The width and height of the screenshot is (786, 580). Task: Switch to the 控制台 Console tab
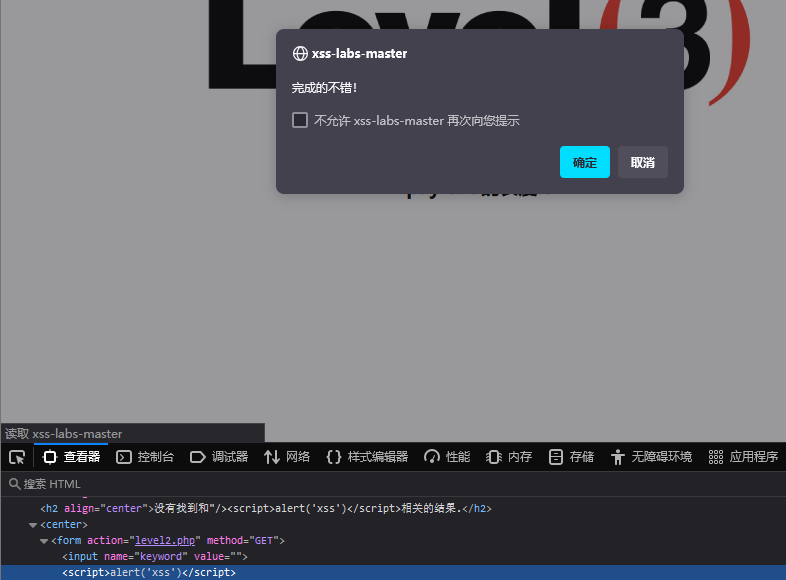(x=145, y=457)
